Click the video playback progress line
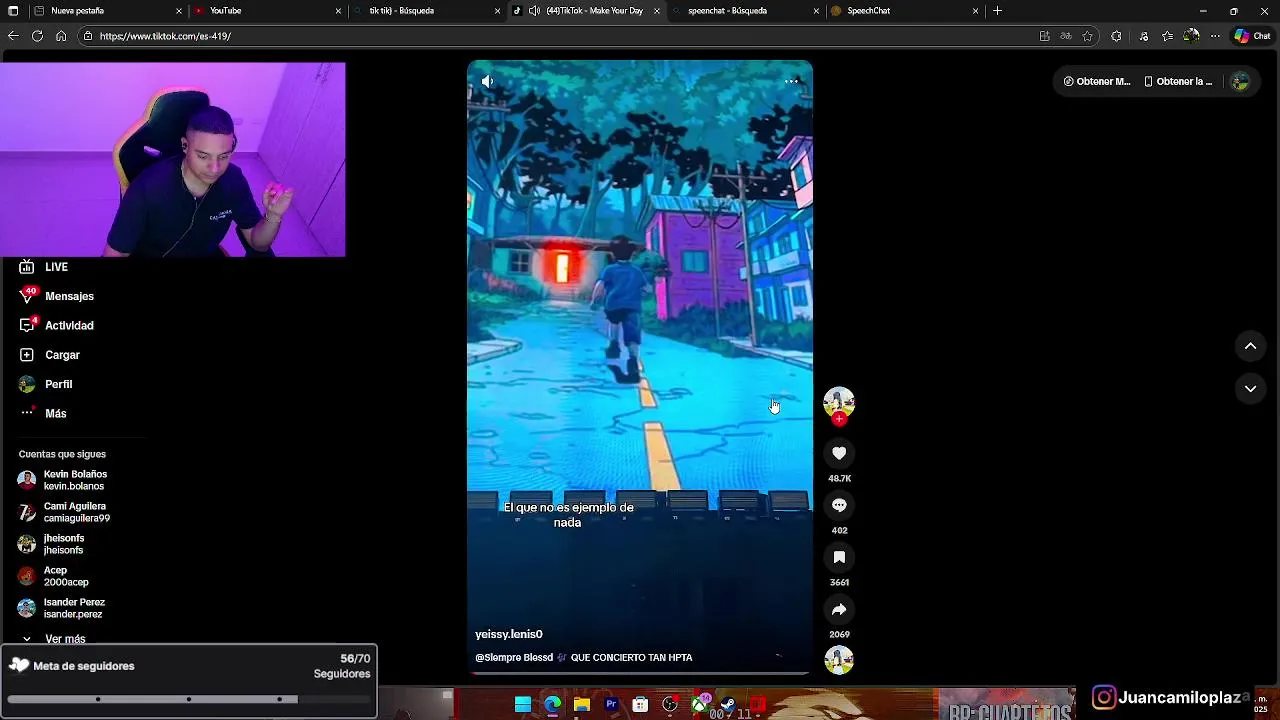Viewport: 1280px width, 720px height. coord(640,674)
